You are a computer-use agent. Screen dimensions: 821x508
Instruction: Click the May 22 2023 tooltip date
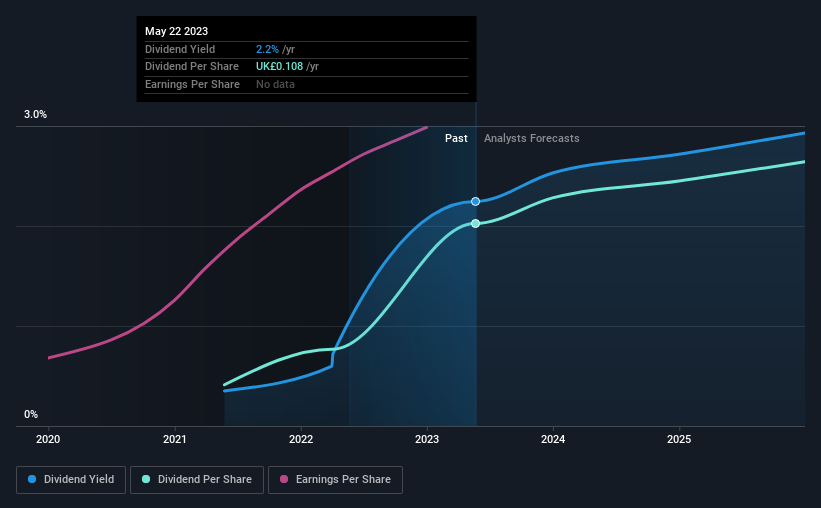tap(176, 31)
